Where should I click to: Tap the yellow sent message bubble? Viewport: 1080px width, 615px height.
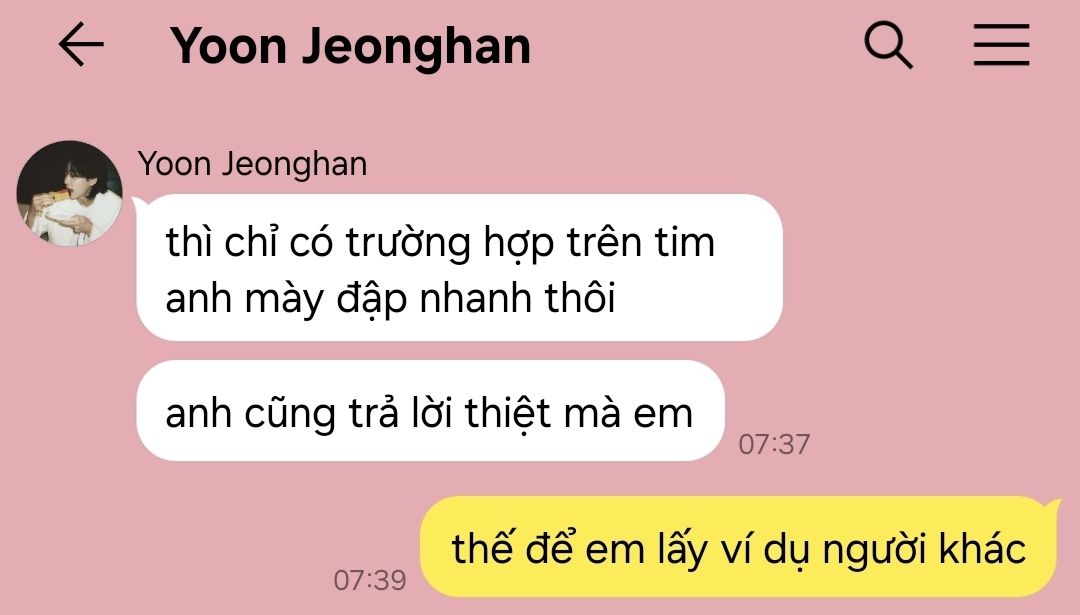(738, 546)
